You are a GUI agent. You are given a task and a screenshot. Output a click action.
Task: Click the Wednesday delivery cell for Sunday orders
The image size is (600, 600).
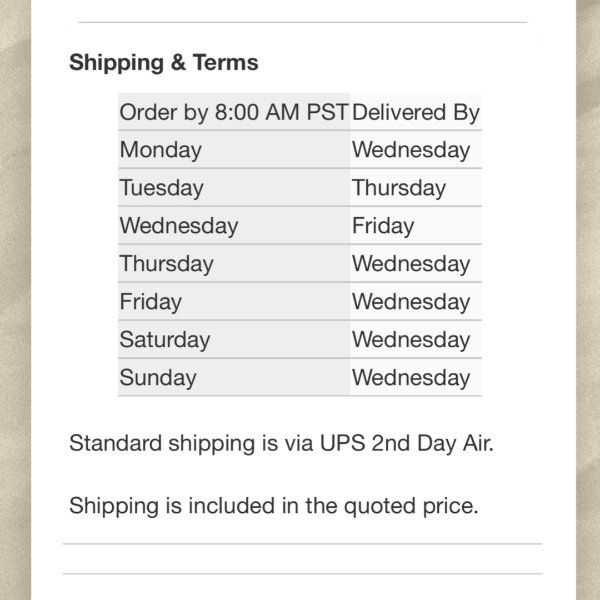pyautogui.click(x=416, y=377)
